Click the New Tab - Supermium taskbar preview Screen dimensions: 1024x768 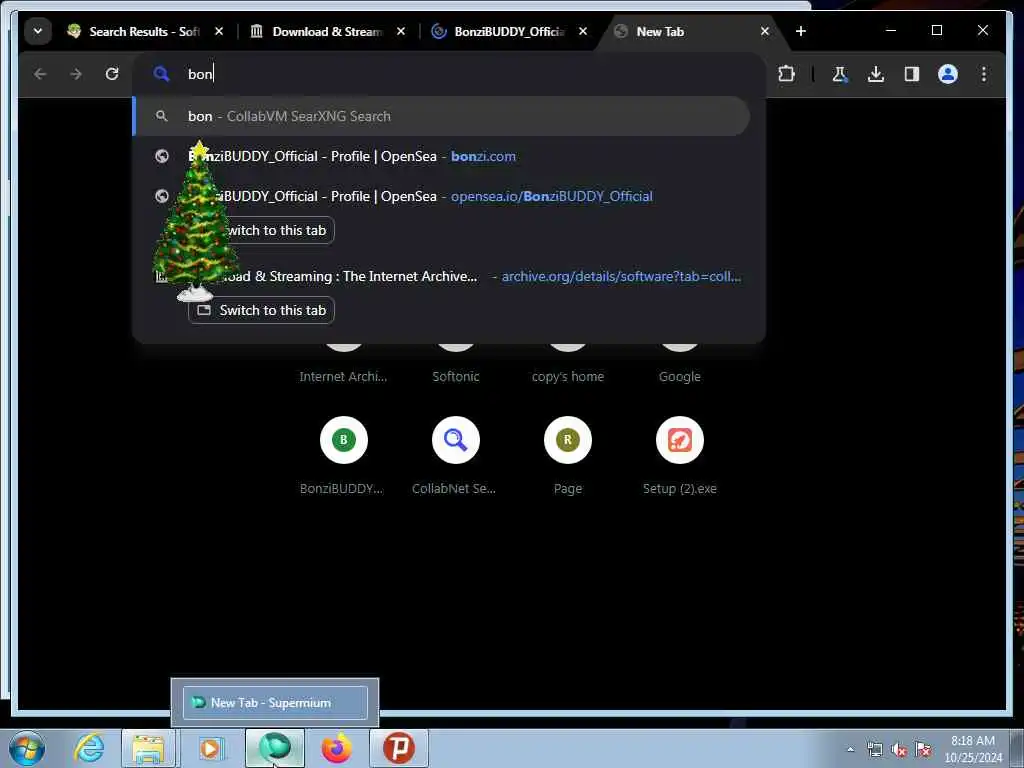coord(275,703)
